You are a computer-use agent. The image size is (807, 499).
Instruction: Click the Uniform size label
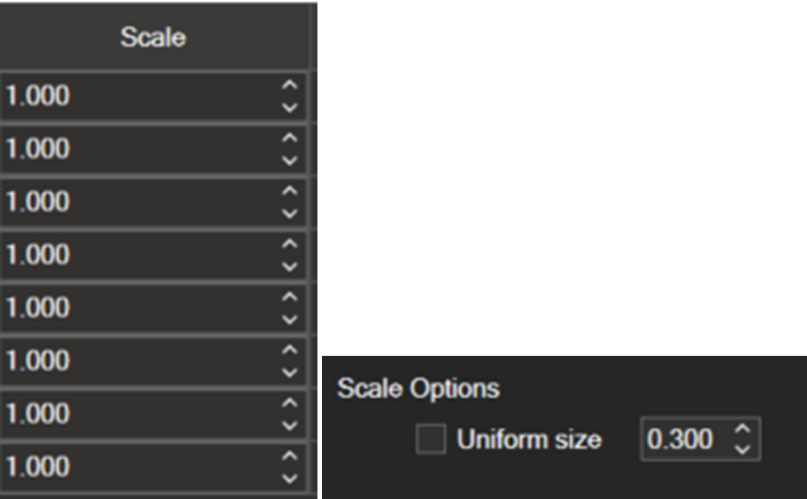(x=529, y=439)
